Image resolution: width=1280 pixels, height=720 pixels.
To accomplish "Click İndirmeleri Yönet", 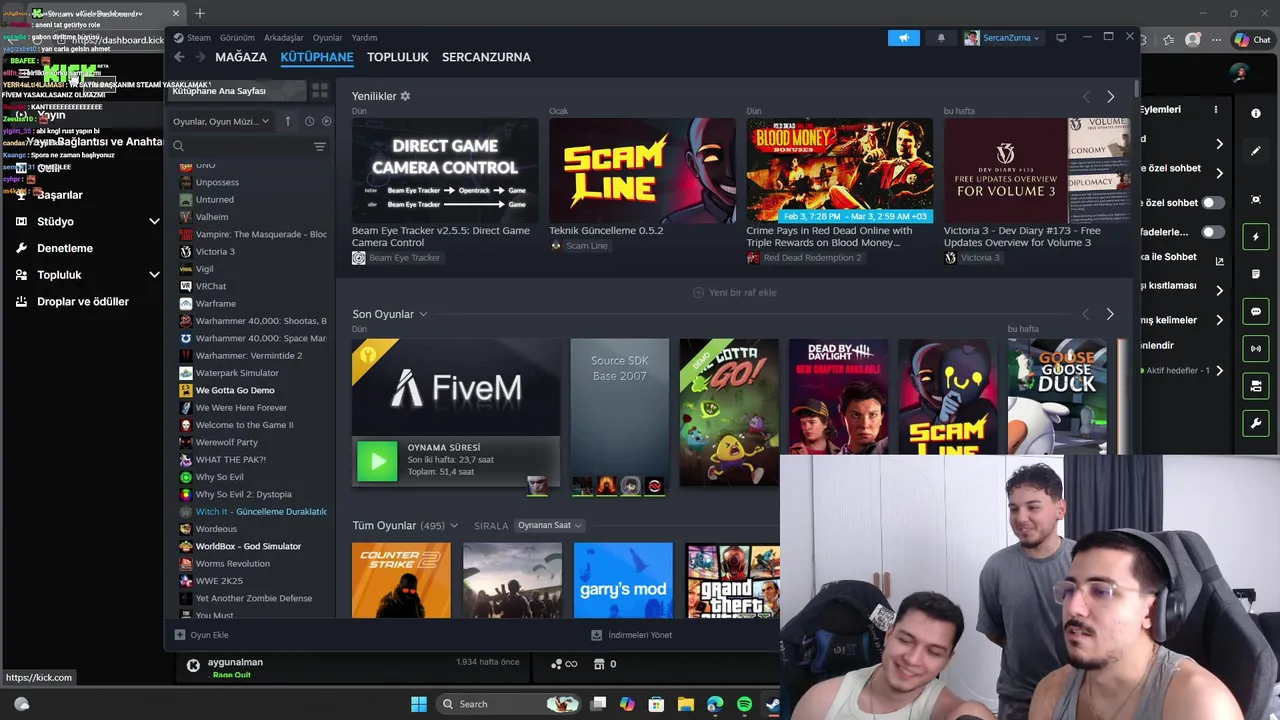I will tap(632, 635).
